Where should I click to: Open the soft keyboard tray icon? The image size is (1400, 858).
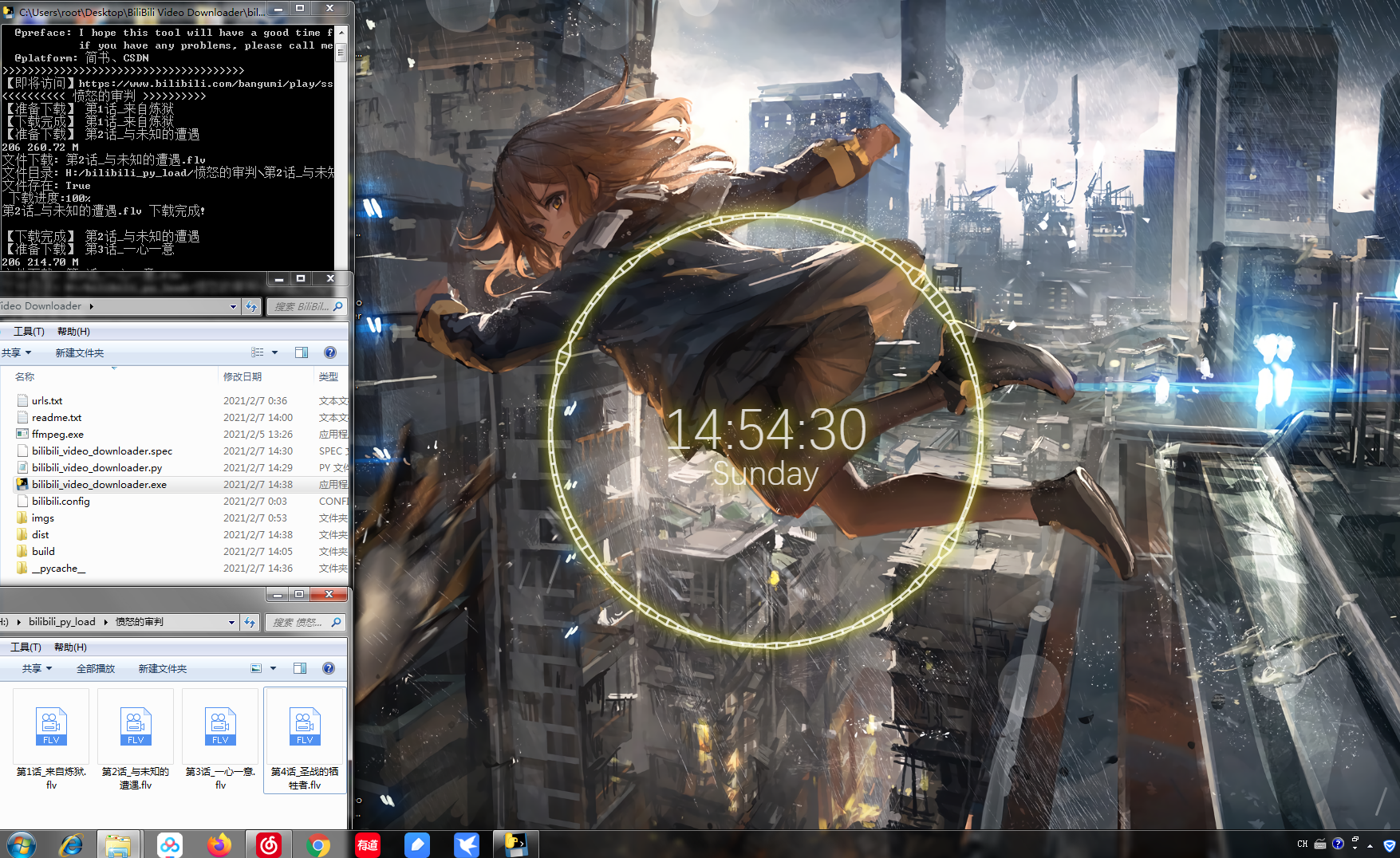(x=1320, y=844)
